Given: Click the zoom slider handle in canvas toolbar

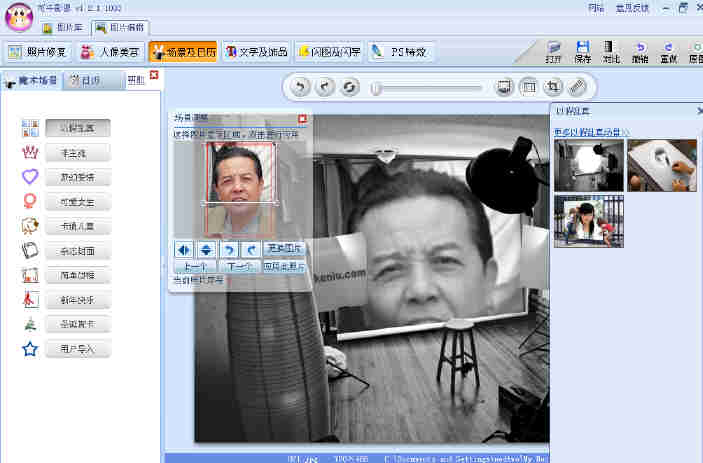Looking at the screenshot, I should (376, 88).
